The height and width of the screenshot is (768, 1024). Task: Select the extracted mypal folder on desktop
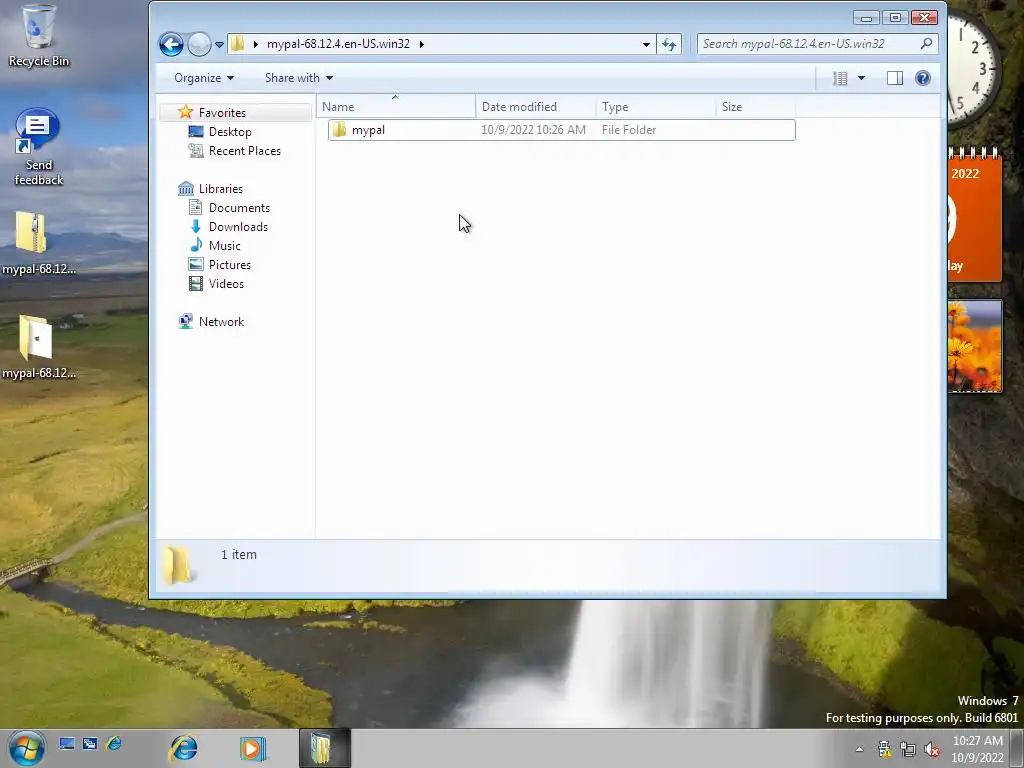(x=38, y=347)
